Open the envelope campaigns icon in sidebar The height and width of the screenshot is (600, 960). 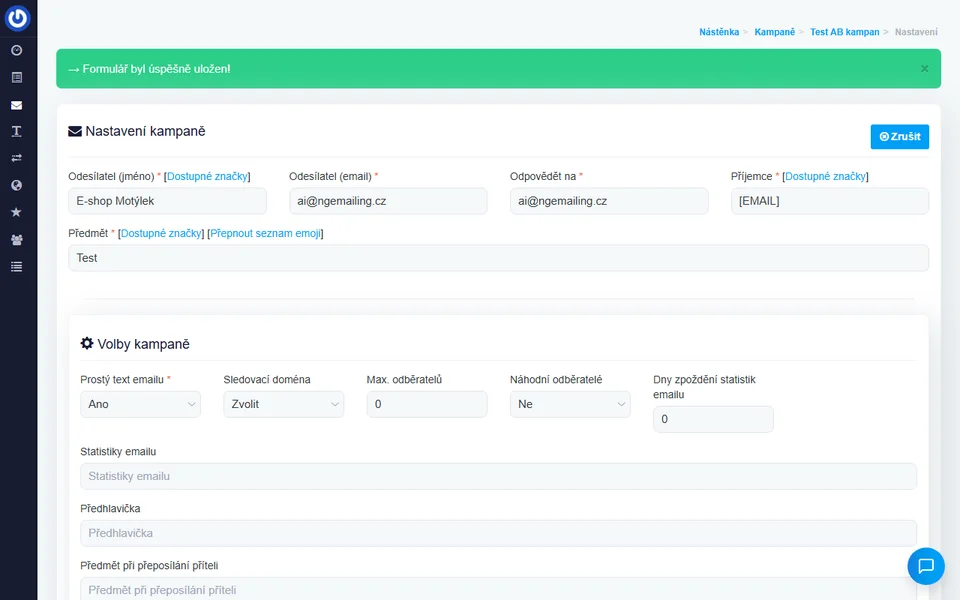(x=16, y=105)
